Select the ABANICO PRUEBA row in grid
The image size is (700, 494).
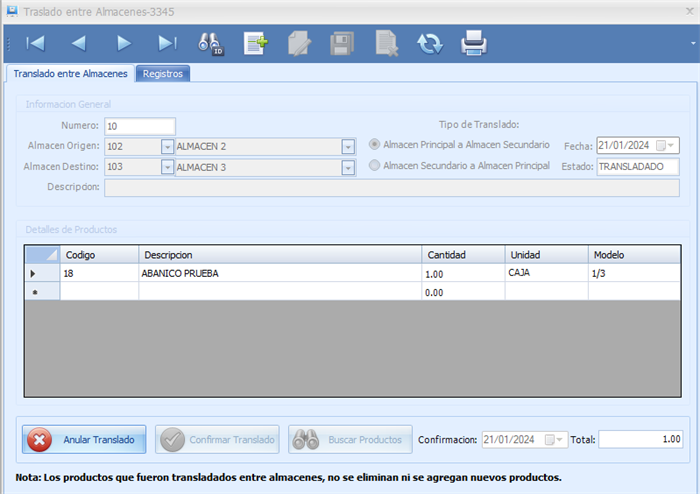pyautogui.click(x=180, y=273)
